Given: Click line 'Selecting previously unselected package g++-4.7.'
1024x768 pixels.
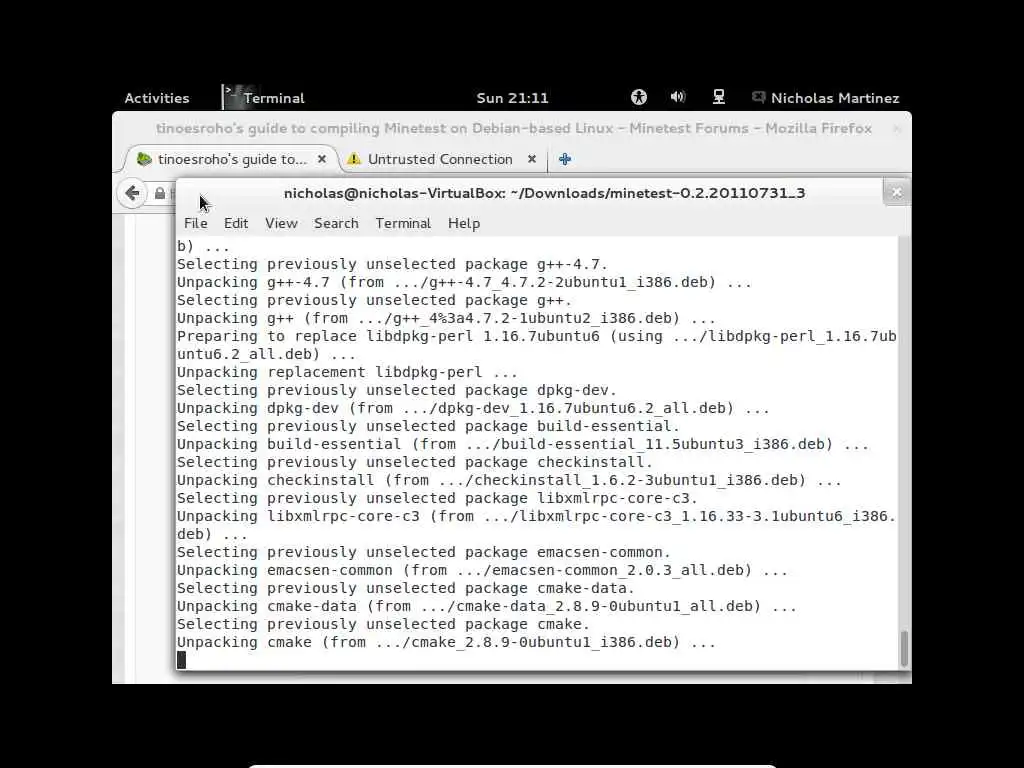Looking at the screenshot, I should (392, 264).
